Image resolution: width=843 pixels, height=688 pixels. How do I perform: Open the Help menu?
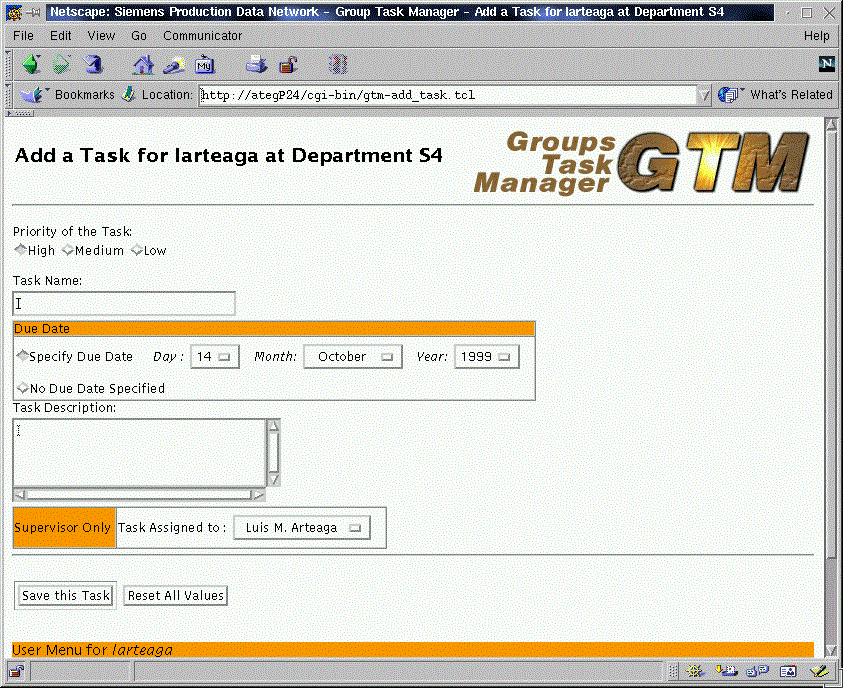[816, 36]
